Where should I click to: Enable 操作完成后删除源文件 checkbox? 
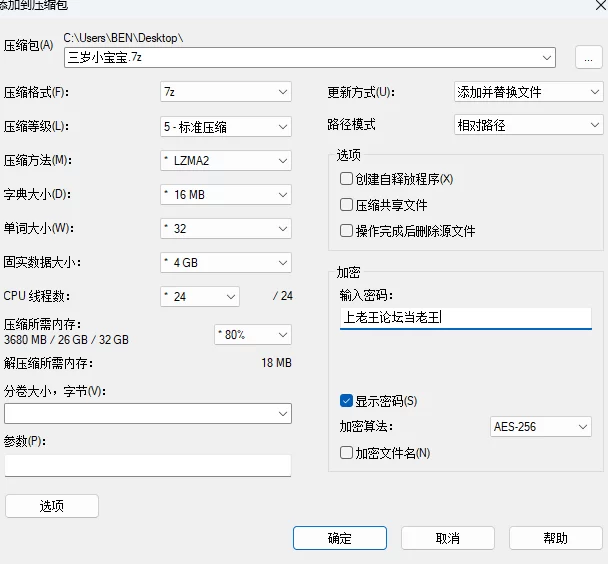click(x=347, y=231)
